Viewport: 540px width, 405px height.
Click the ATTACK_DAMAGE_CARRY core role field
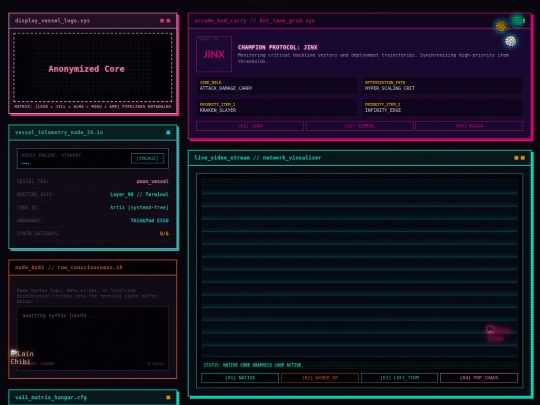[x=277, y=85]
